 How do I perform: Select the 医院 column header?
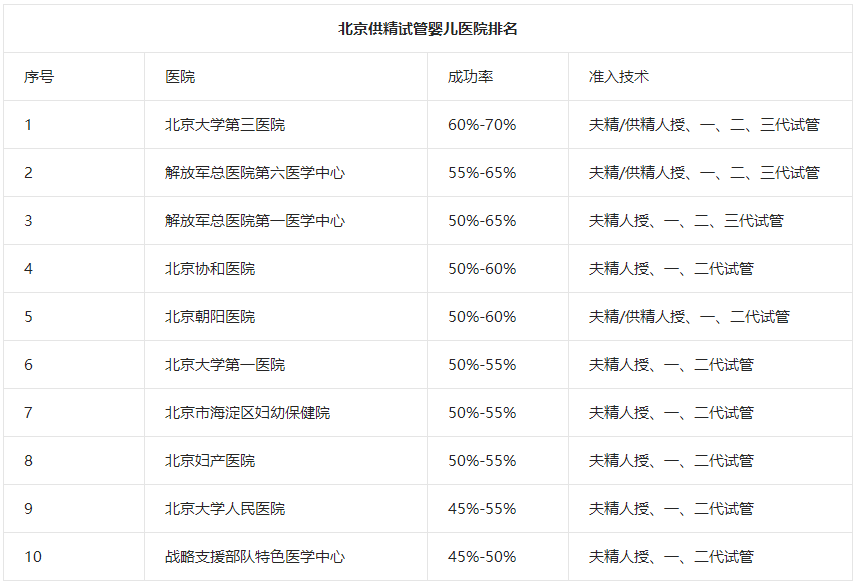coord(180,76)
